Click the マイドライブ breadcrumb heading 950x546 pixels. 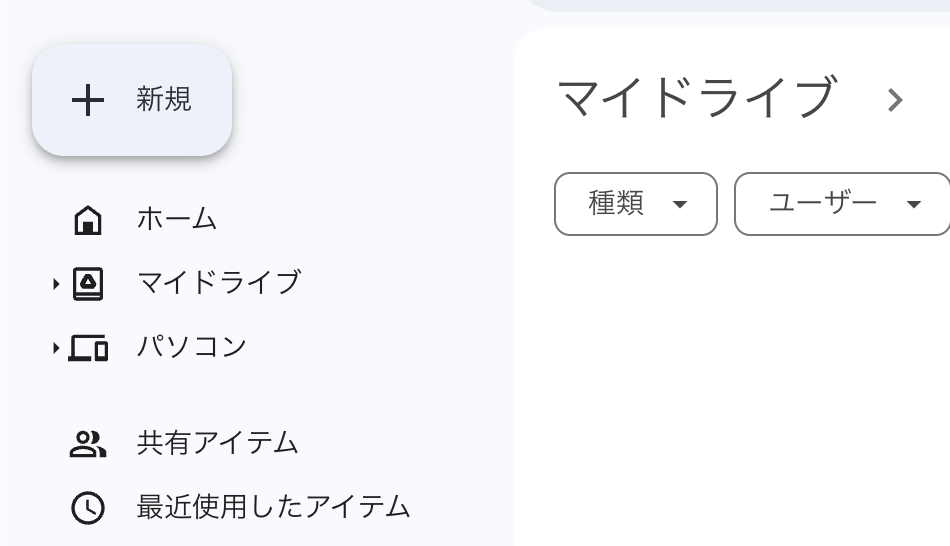click(696, 98)
